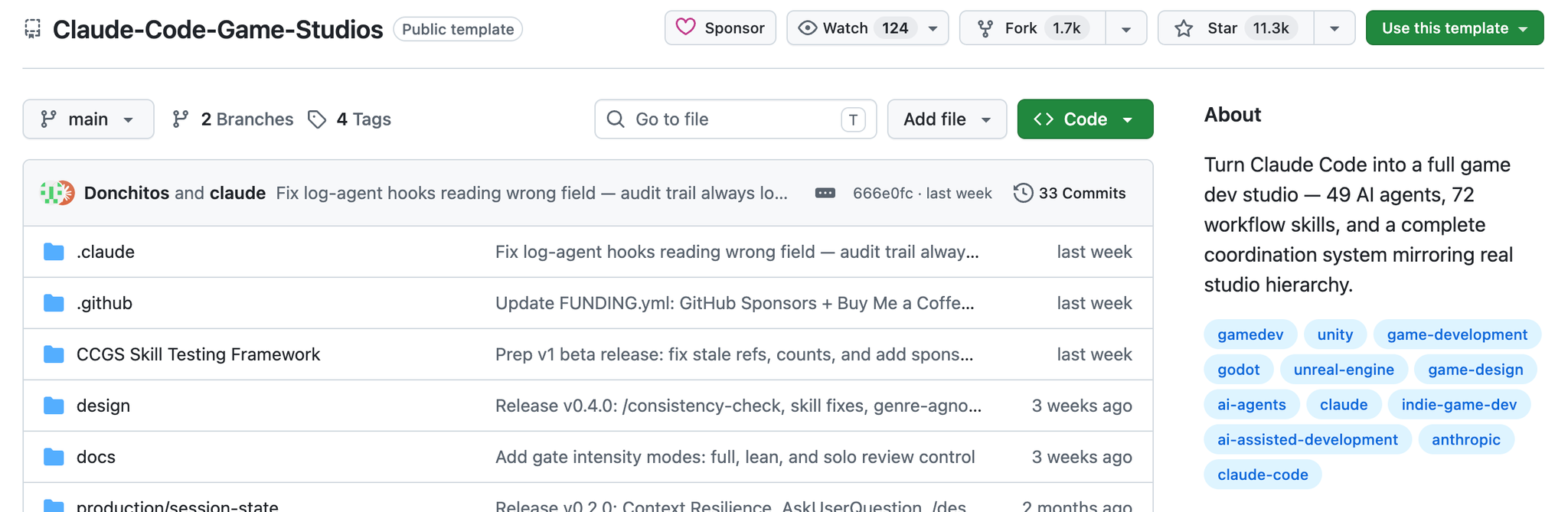Click the Sponsor button
Viewport: 1568px width, 512px height.
pyautogui.click(x=720, y=28)
